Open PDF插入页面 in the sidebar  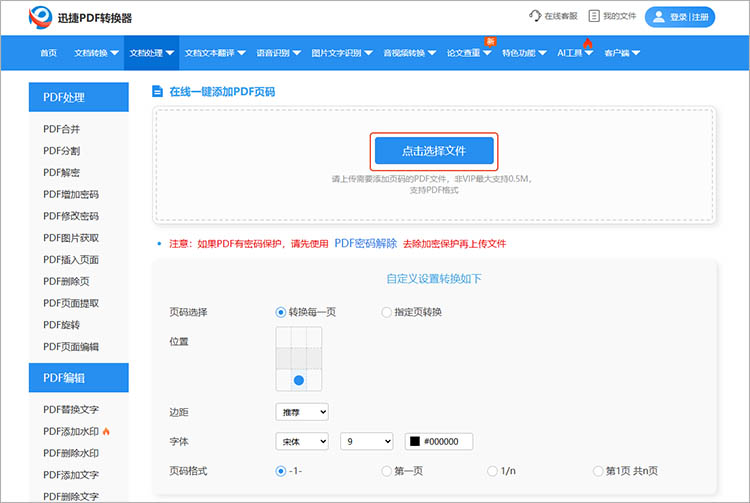(x=71, y=260)
